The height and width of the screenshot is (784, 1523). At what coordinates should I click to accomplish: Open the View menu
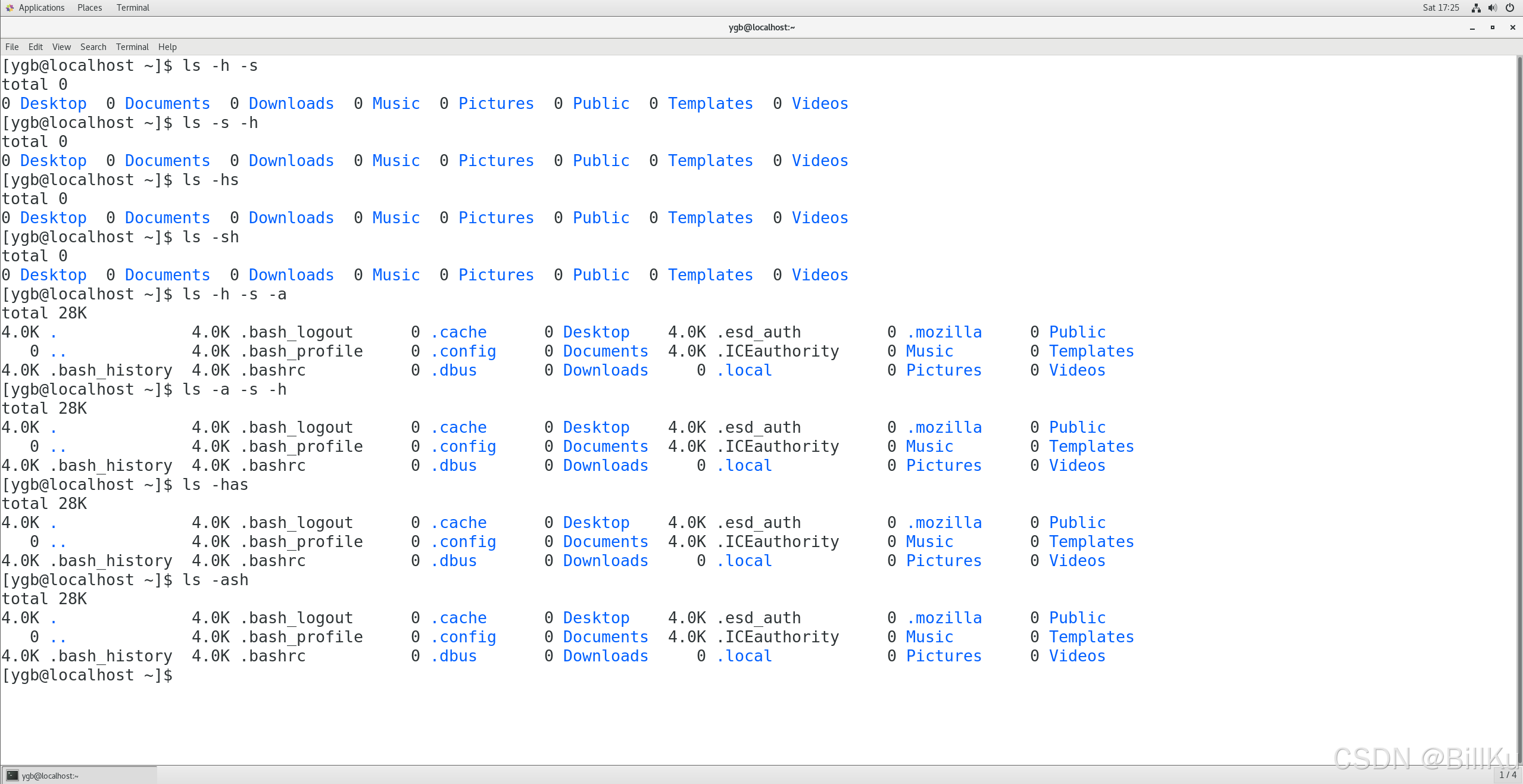[61, 47]
